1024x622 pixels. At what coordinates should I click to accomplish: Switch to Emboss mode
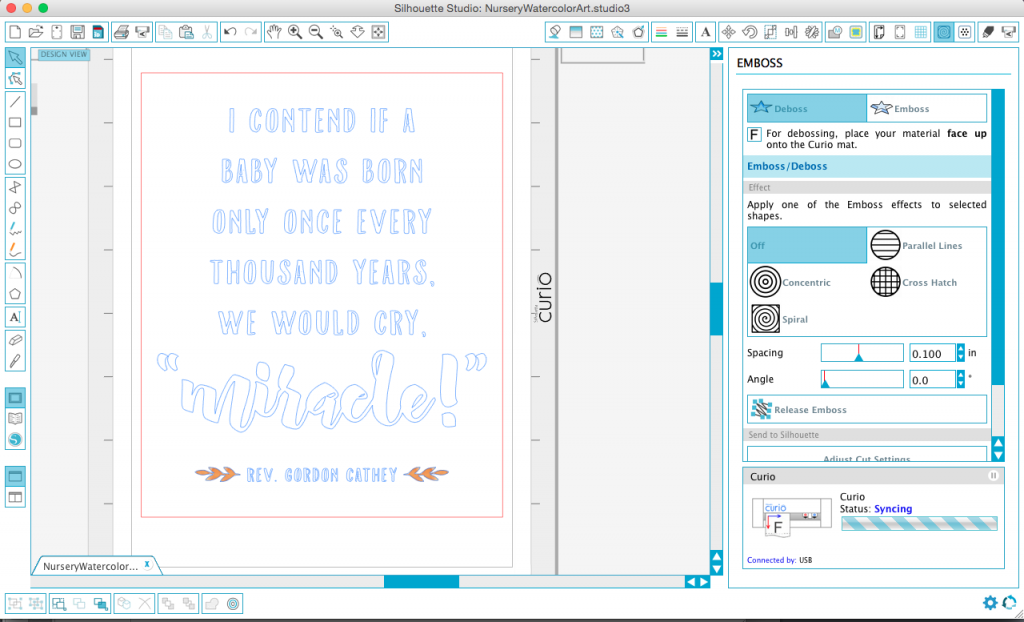coord(926,108)
